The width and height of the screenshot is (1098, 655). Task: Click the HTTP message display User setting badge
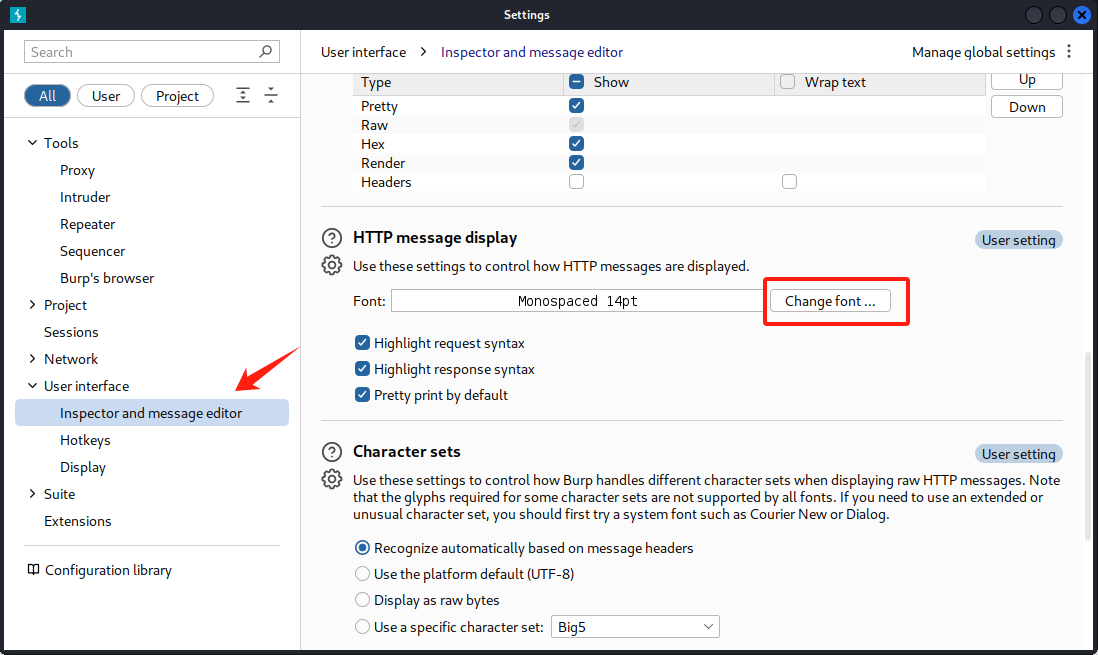click(x=1018, y=240)
